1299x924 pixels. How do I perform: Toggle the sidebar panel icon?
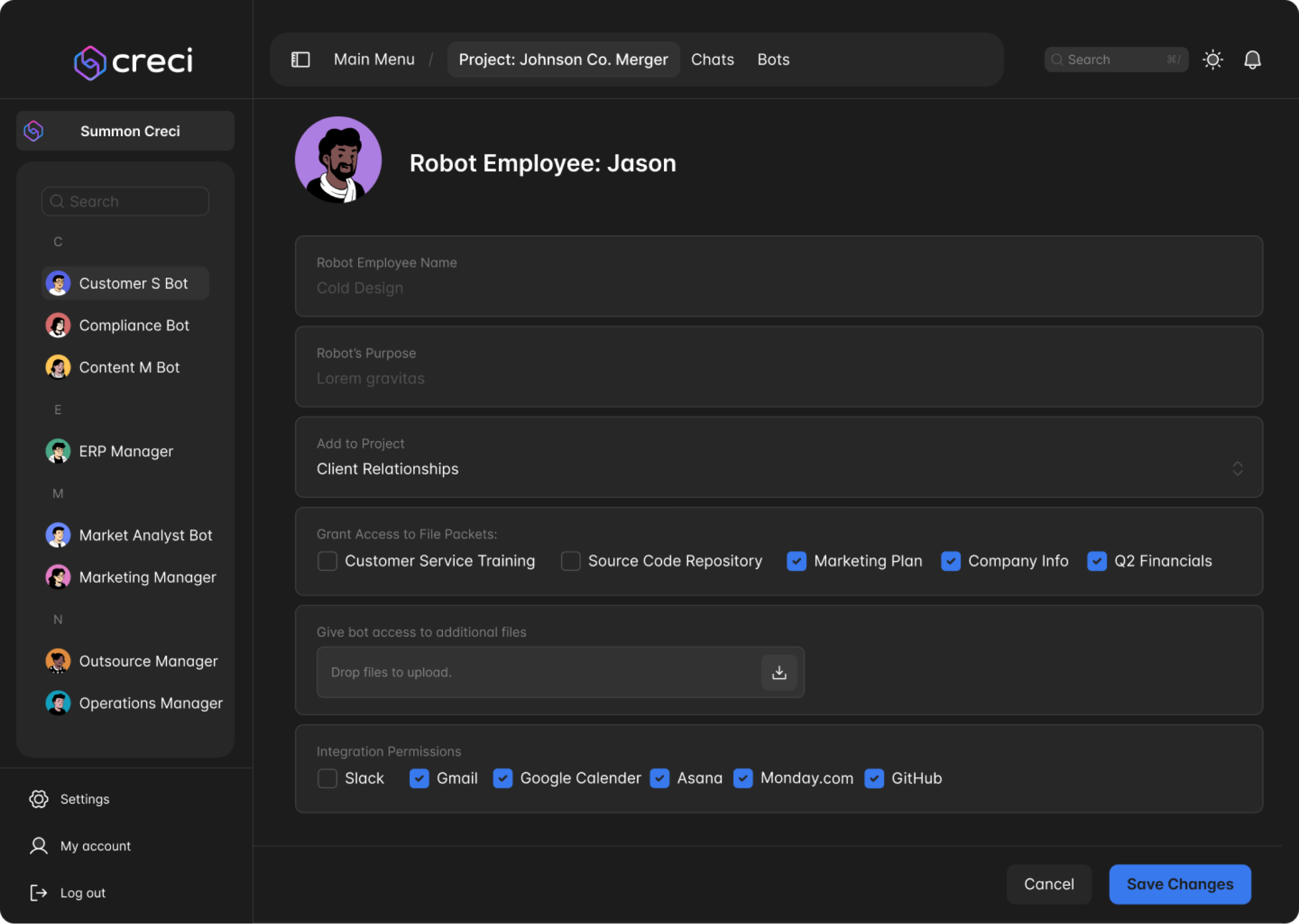pyautogui.click(x=300, y=60)
